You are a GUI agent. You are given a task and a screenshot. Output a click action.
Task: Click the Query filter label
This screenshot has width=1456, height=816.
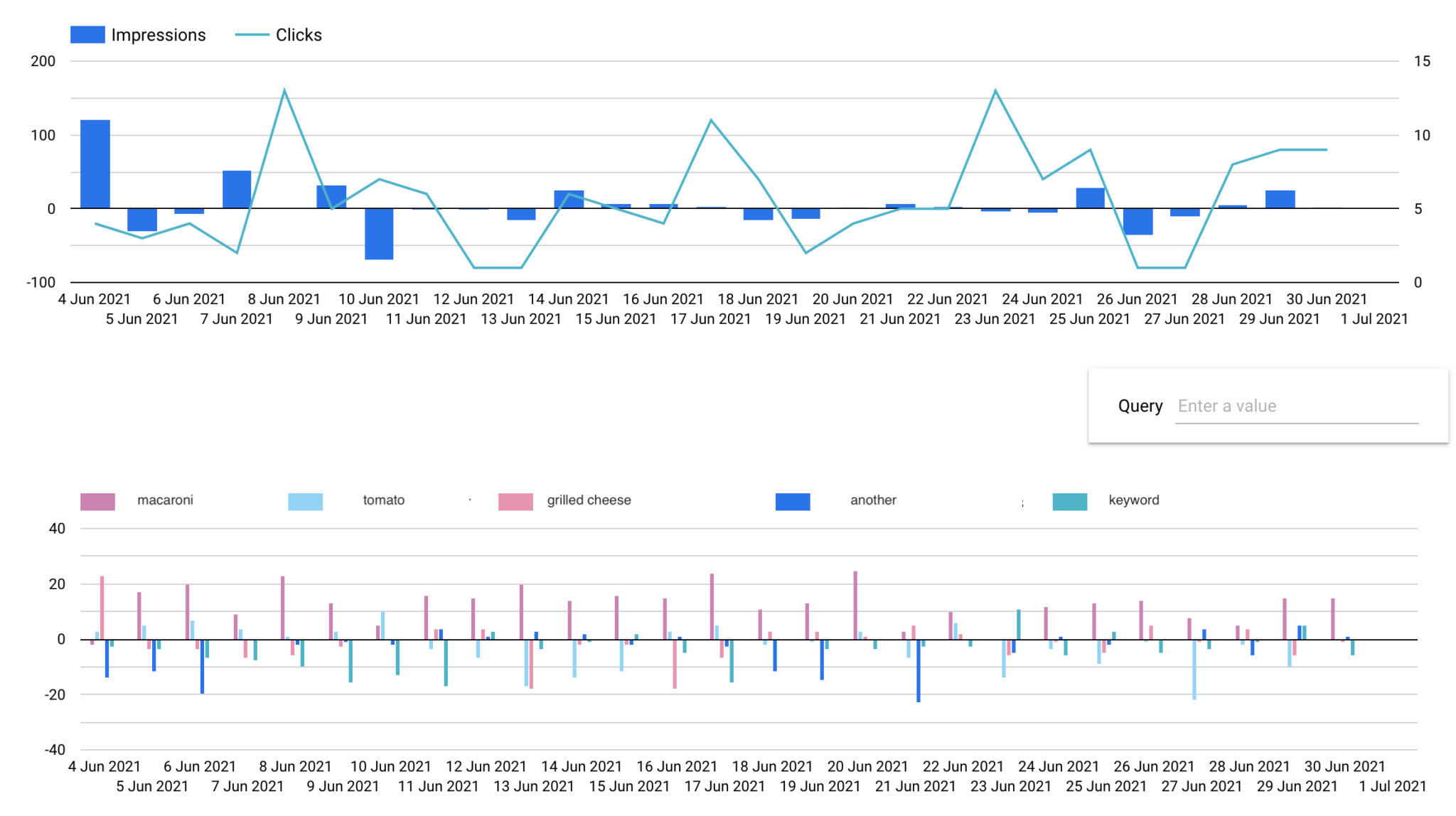coord(1140,406)
